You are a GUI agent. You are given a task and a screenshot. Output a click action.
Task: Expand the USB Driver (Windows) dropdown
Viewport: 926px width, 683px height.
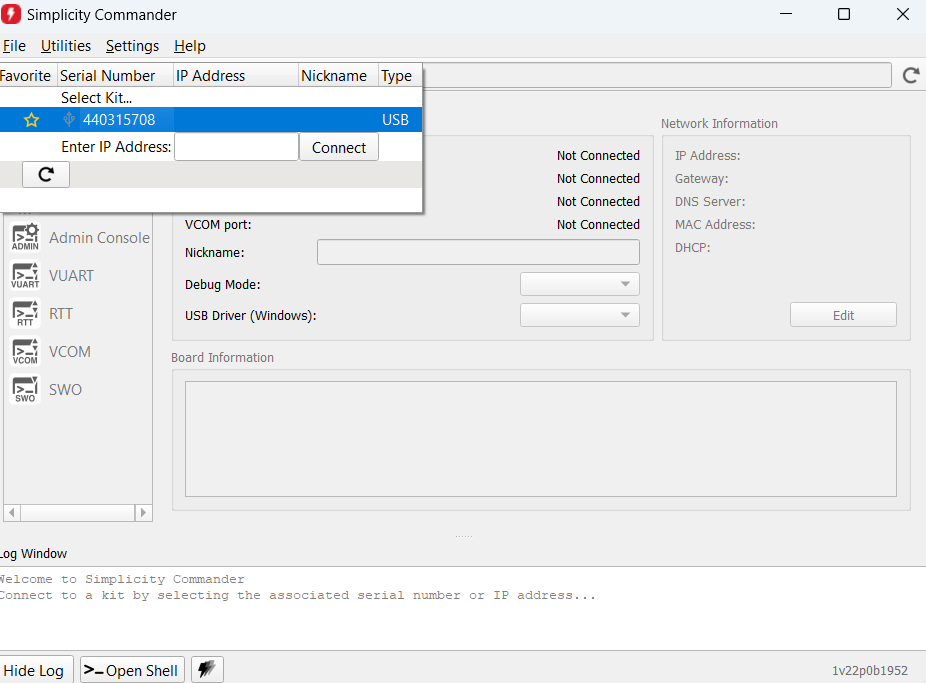pos(579,315)
